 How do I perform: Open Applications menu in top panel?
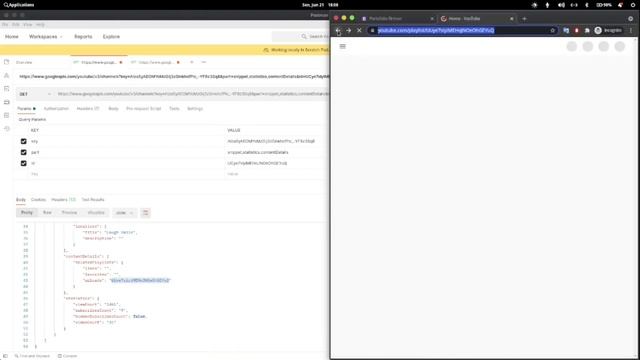[x=19, y=5]
